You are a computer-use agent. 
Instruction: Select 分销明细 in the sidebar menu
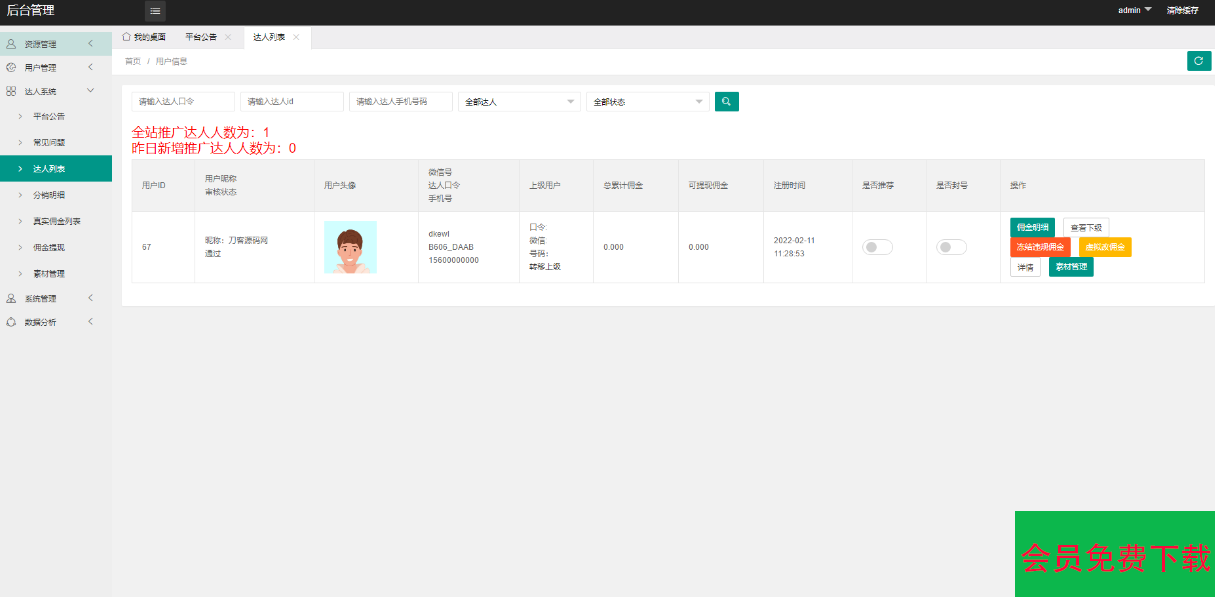coord(49,195)
